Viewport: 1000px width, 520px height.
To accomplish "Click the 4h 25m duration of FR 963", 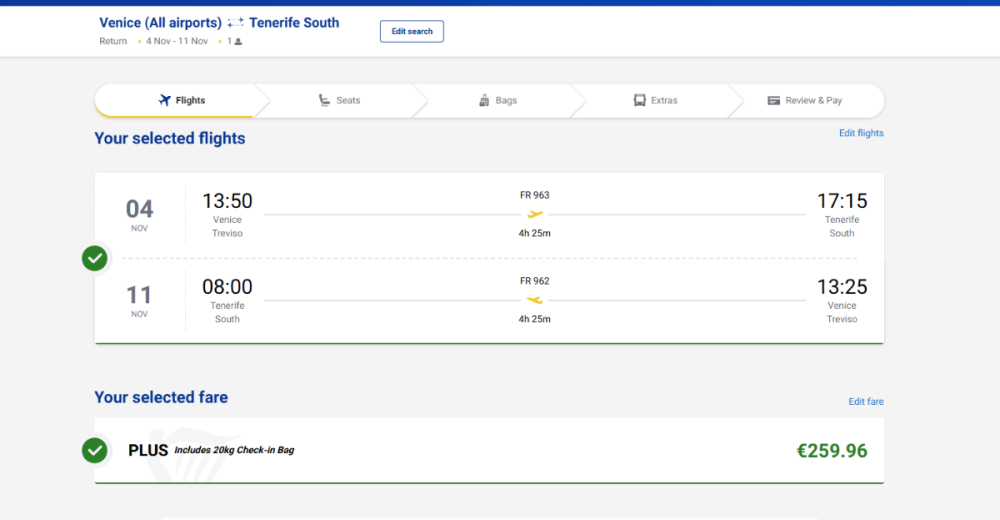I will point(534,234).
